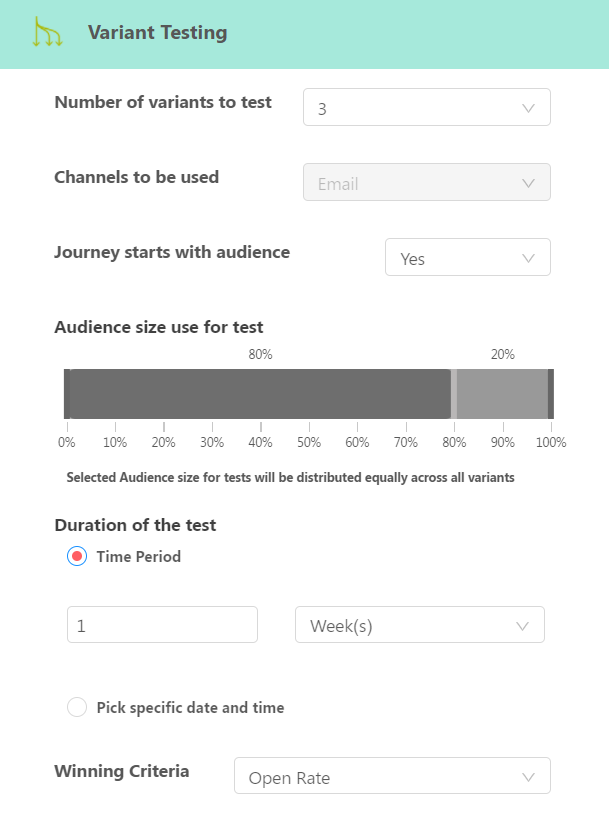Click the Variant Testing header title
The width and height of the screenshot is (609, 817).
click(x=157, y=33)
